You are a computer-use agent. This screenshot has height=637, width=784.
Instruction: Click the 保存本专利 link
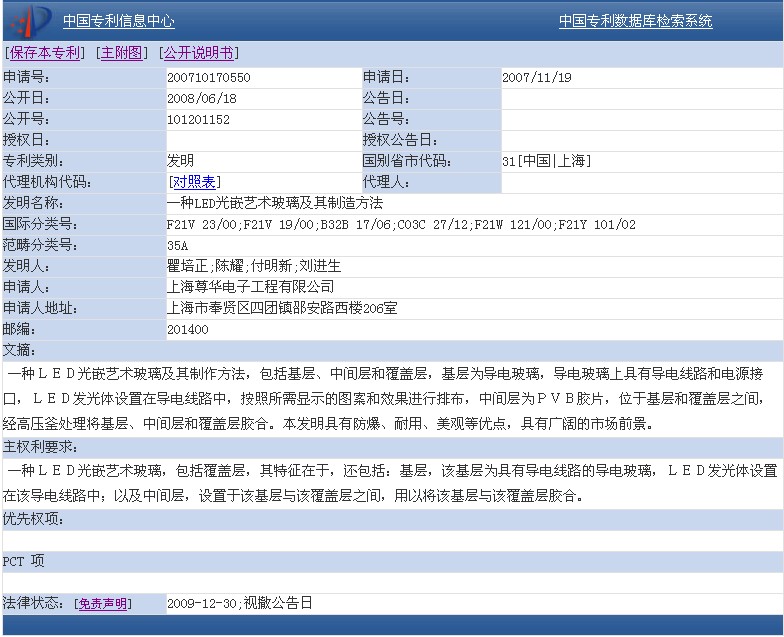point(45,53)
